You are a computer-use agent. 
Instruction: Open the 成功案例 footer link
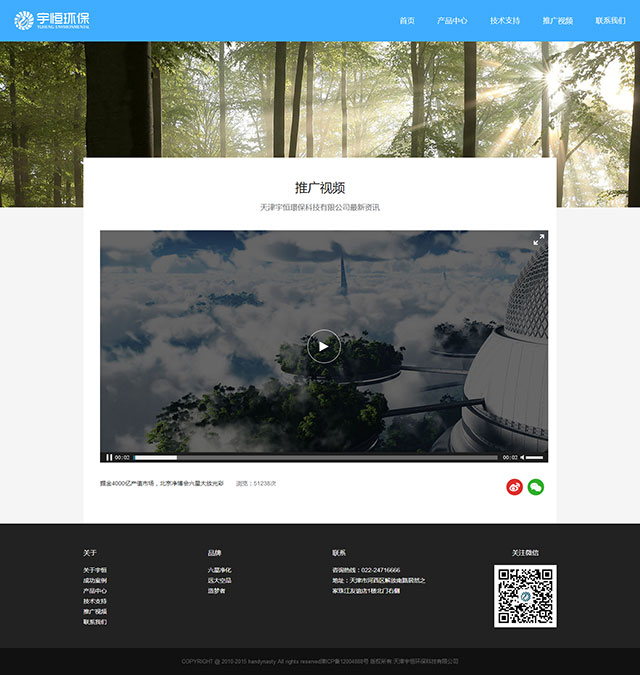(95, 580)
